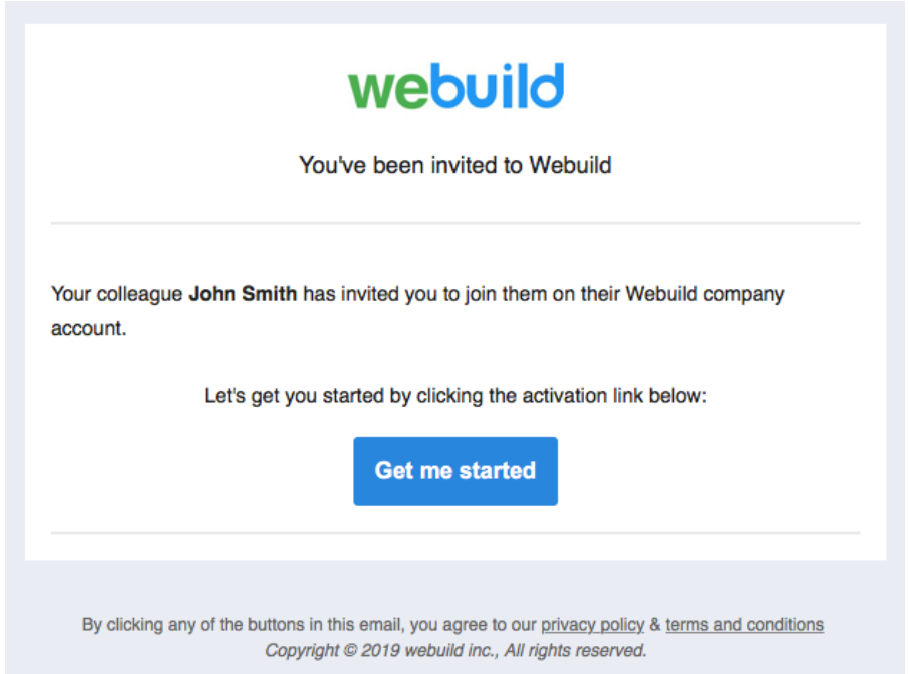Click the copyright © symbol
Viewport: 908px width, 674px height.
[x=350, y=650]
